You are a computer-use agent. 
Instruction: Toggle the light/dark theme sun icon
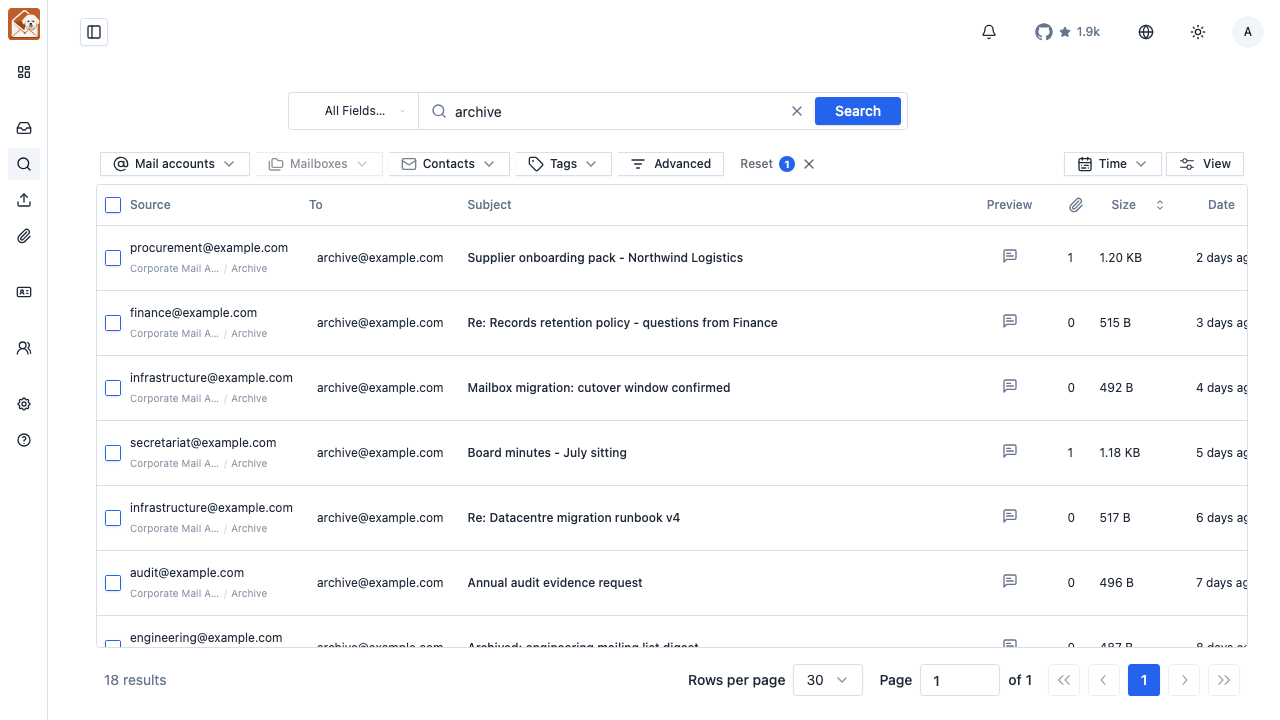pos(1198,32)
